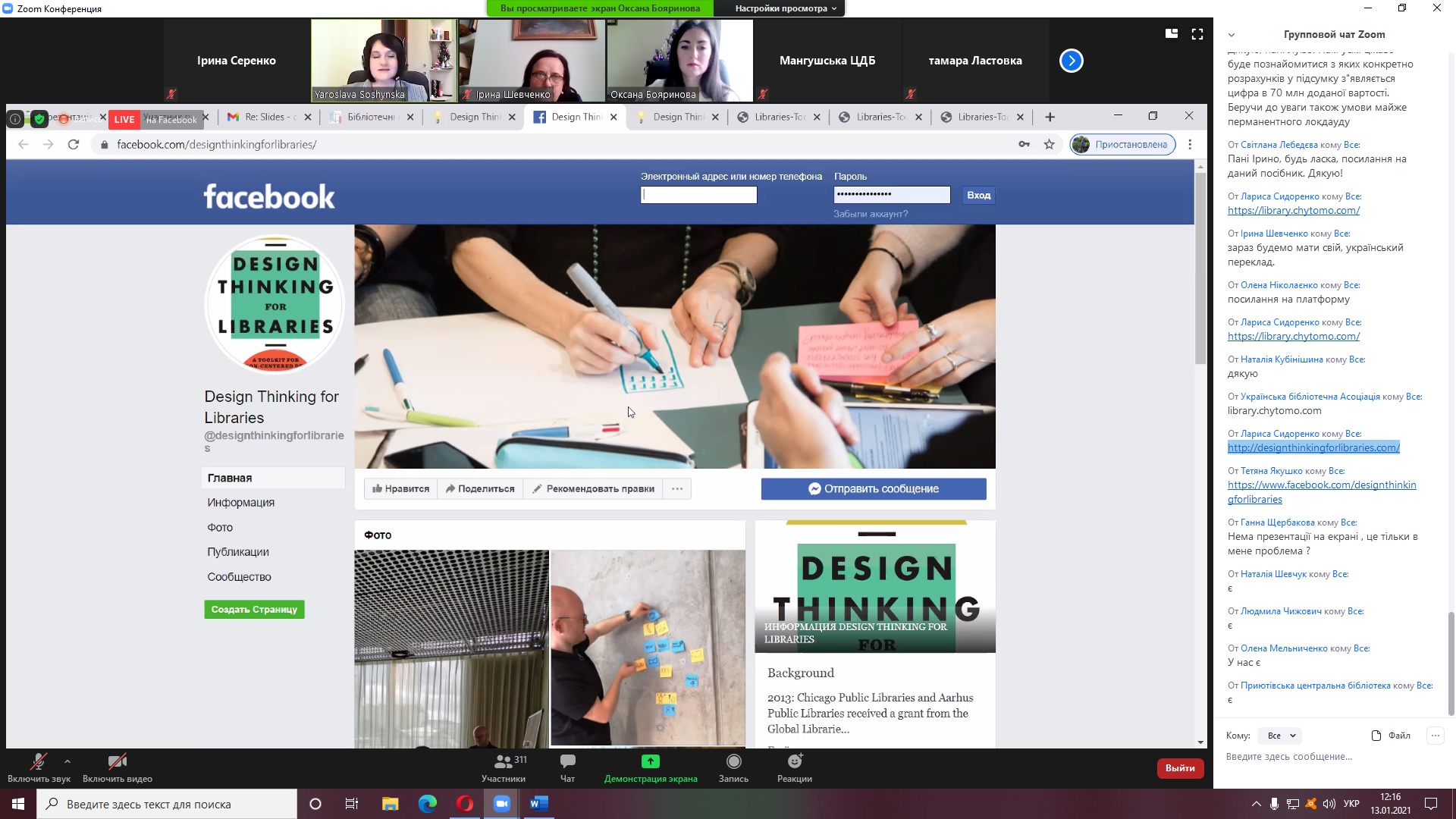
Task: Bookmark page with star icon
Action: tap(1049, 144)
